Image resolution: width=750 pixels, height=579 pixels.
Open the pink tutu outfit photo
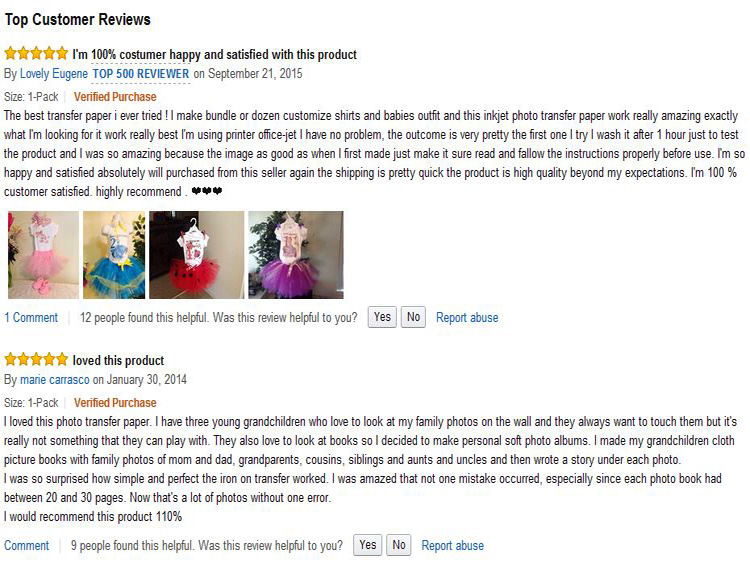(x=40, y=255)
